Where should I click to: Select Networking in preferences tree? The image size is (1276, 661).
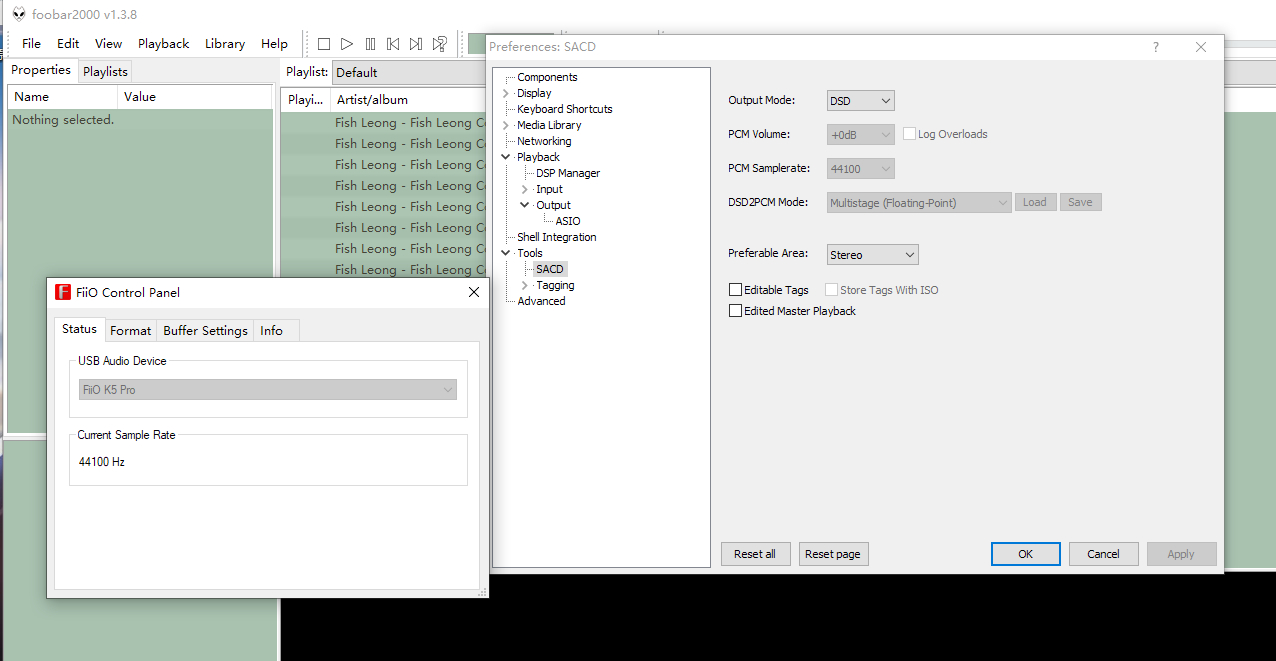pyautogui.click(x=544, y=141)
